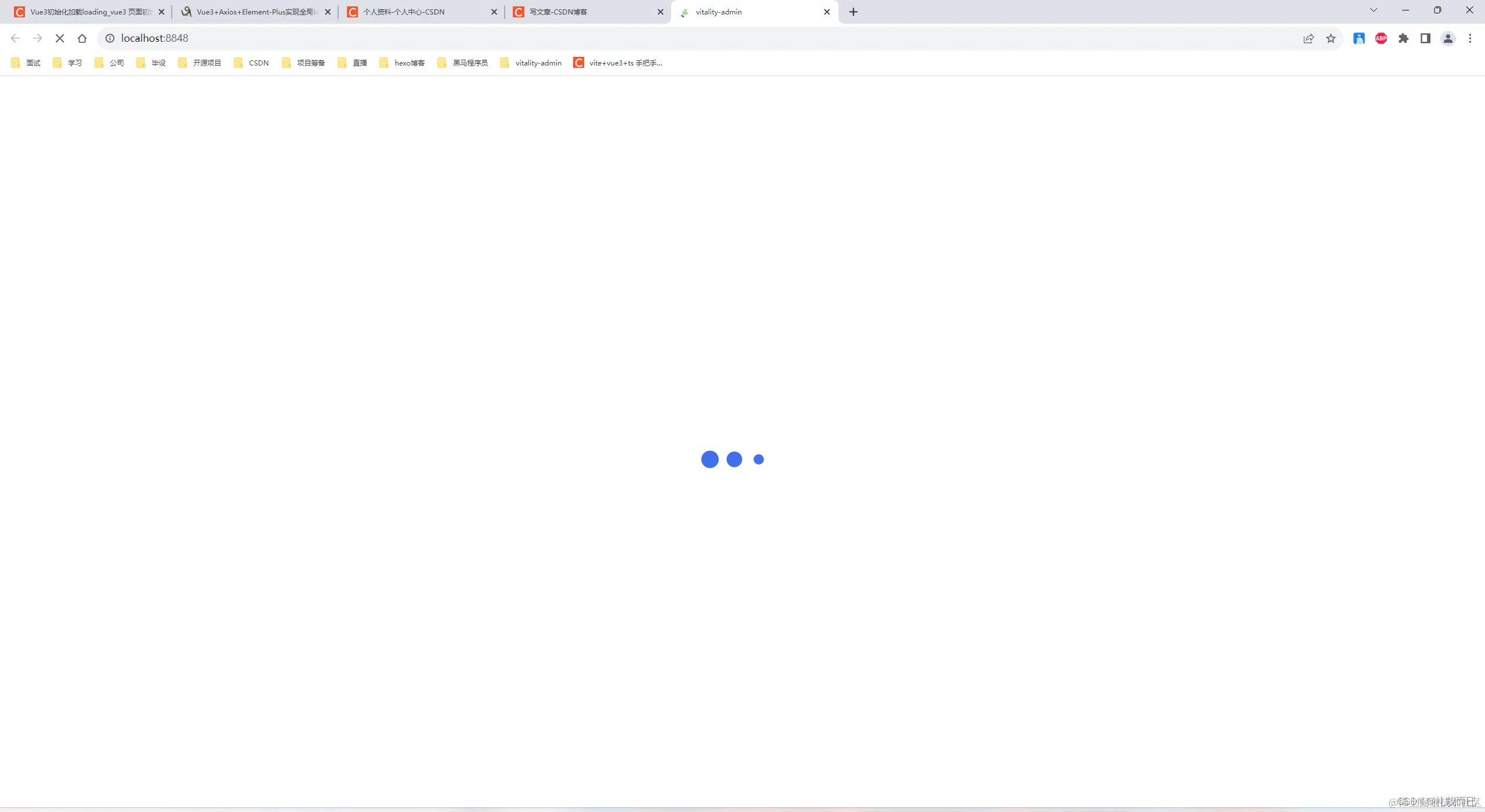Open the Extensions puzzle menu
This screenshot has height=812, width=1485.
tap(1403, 38)
